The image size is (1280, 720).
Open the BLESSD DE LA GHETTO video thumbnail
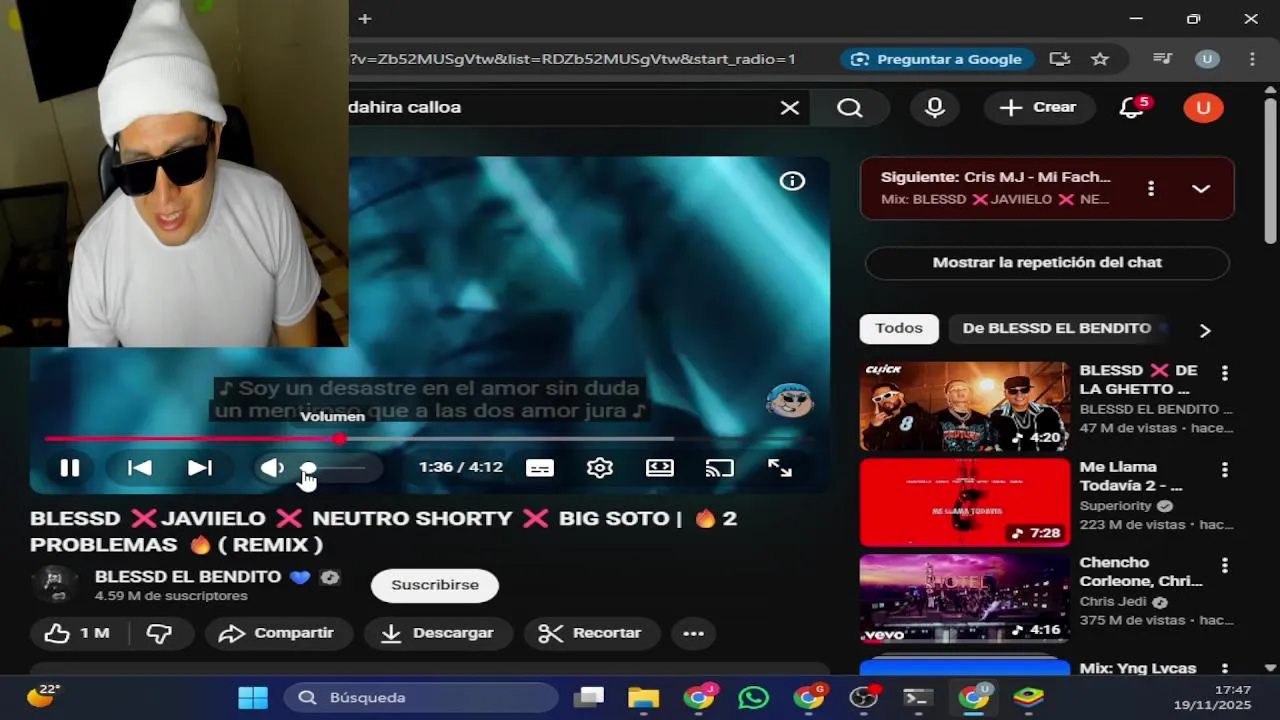[964, 406]
